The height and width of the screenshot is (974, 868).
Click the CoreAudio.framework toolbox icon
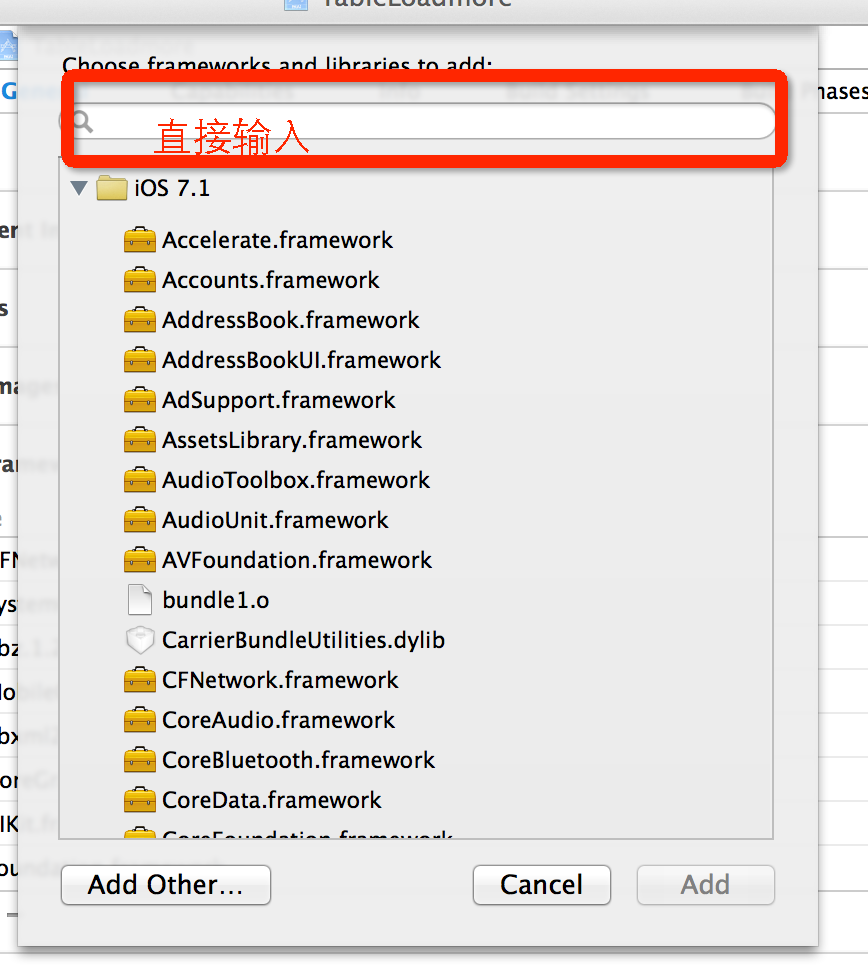[140, 720]
